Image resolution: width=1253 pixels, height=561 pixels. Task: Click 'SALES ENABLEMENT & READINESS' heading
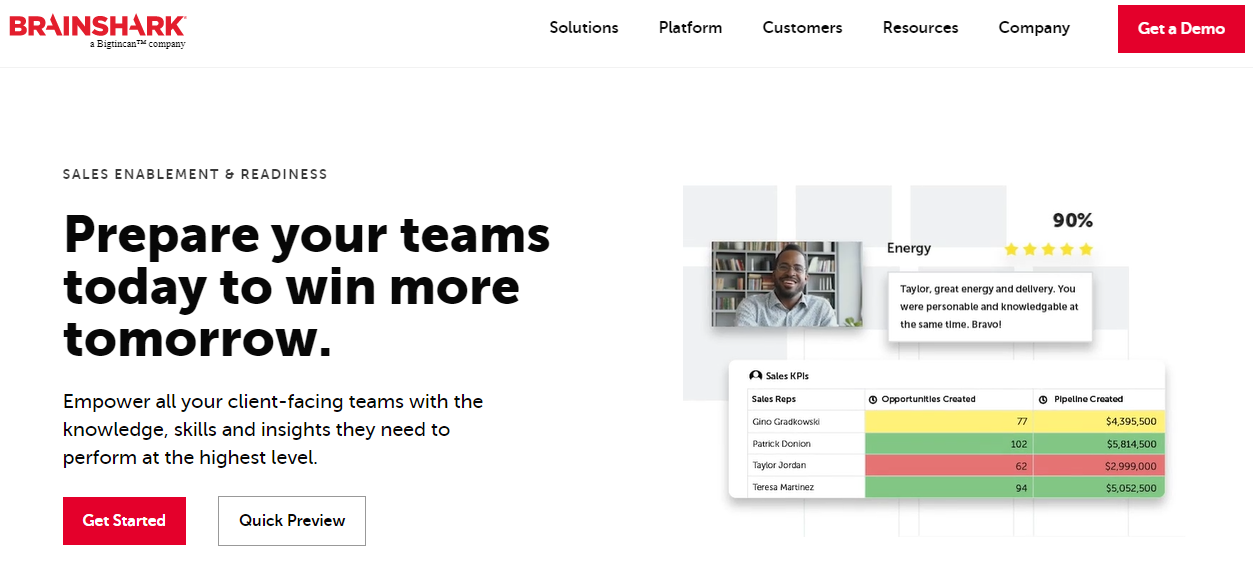195,174
